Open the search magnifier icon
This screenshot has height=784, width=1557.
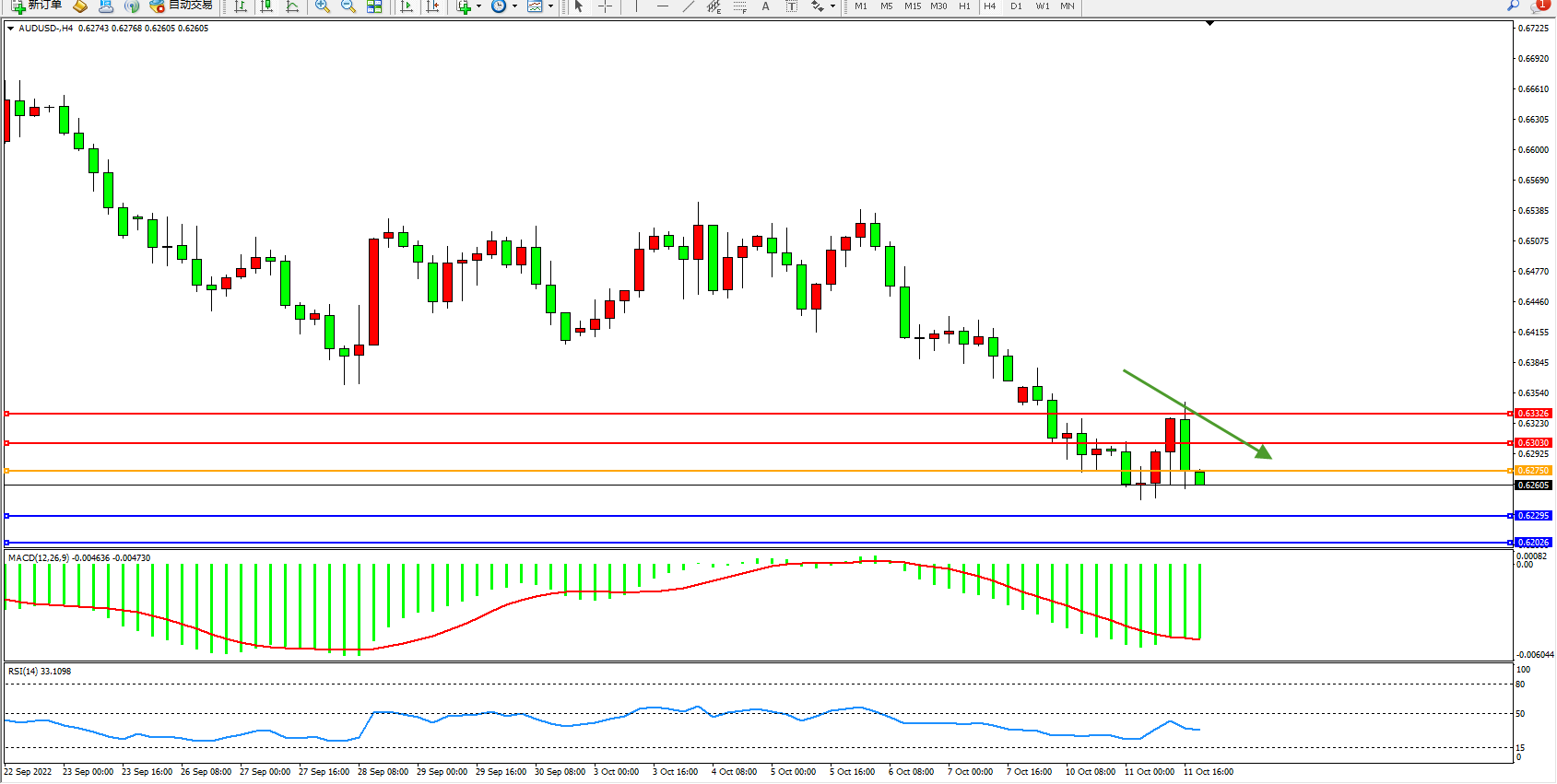1513,6
